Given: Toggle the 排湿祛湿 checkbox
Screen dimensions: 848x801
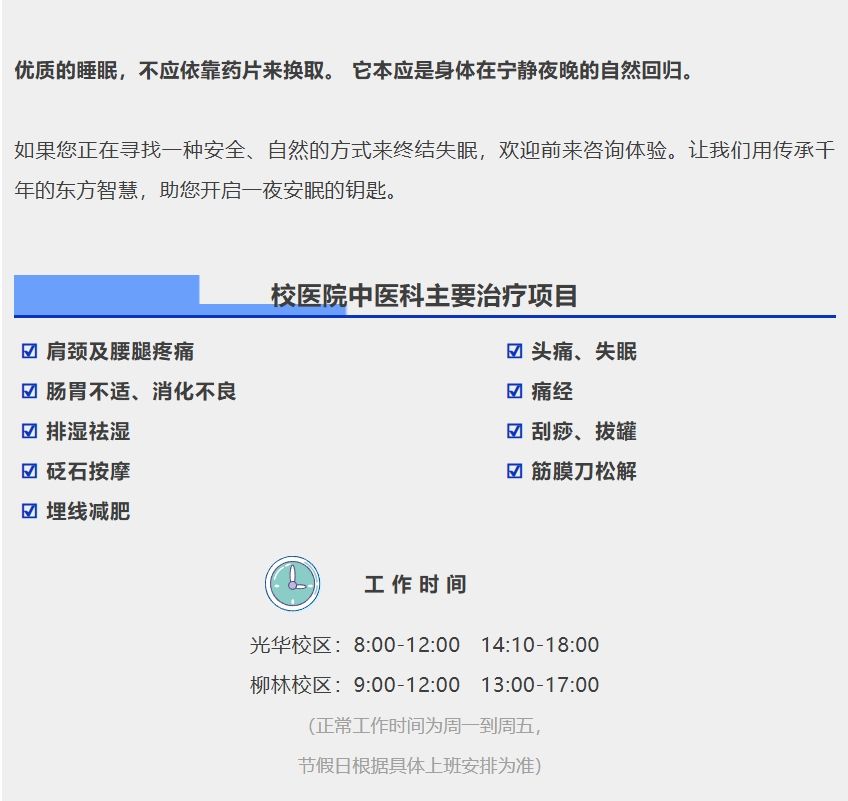Looking at the screenshot, I should tap(29, 431).
